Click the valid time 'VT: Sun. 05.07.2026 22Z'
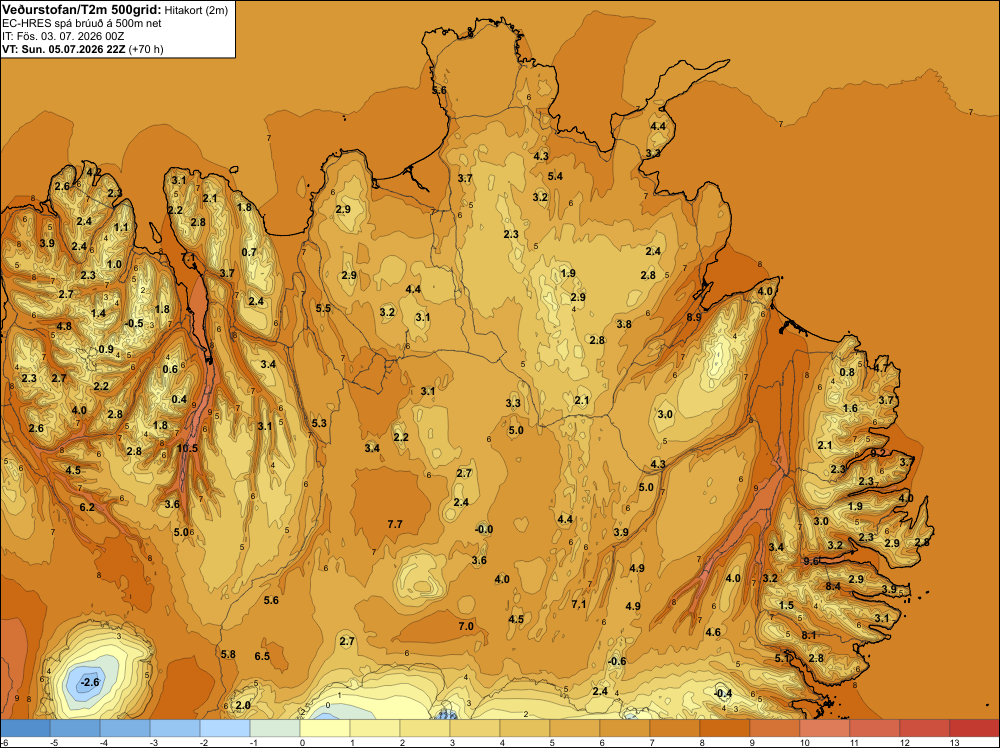This screenshot has width=1000, height=748. 64,49
